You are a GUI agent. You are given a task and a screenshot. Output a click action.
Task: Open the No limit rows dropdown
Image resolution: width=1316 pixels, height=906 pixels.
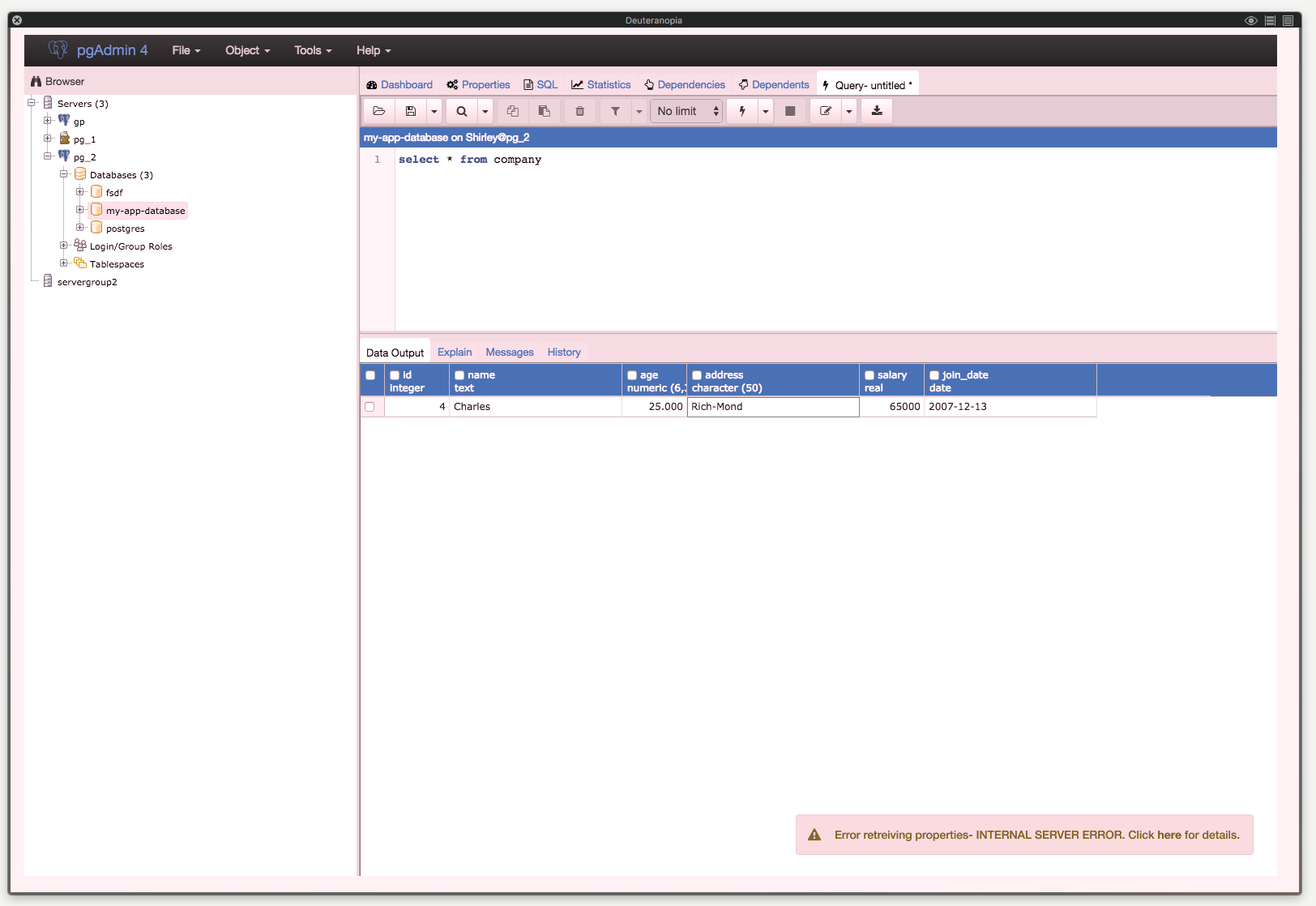[x=687, y=111]
